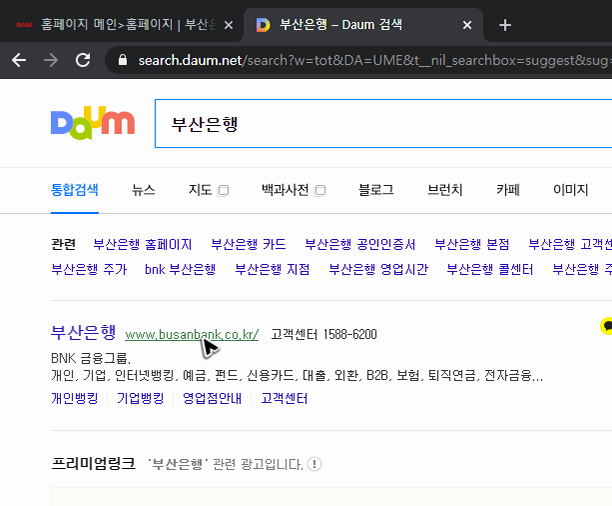Reload the page with the refresh icon

(x=83, y=60)
